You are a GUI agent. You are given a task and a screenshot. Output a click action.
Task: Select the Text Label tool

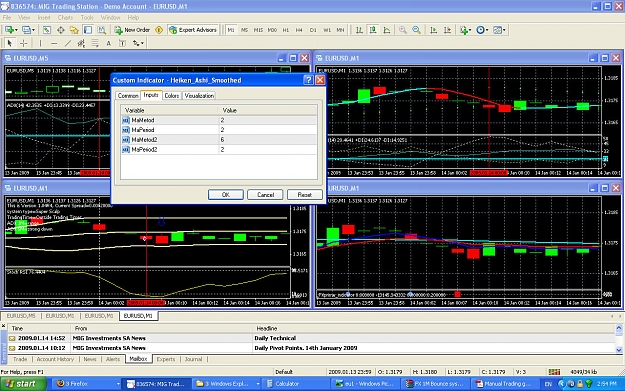coord(122,43)
